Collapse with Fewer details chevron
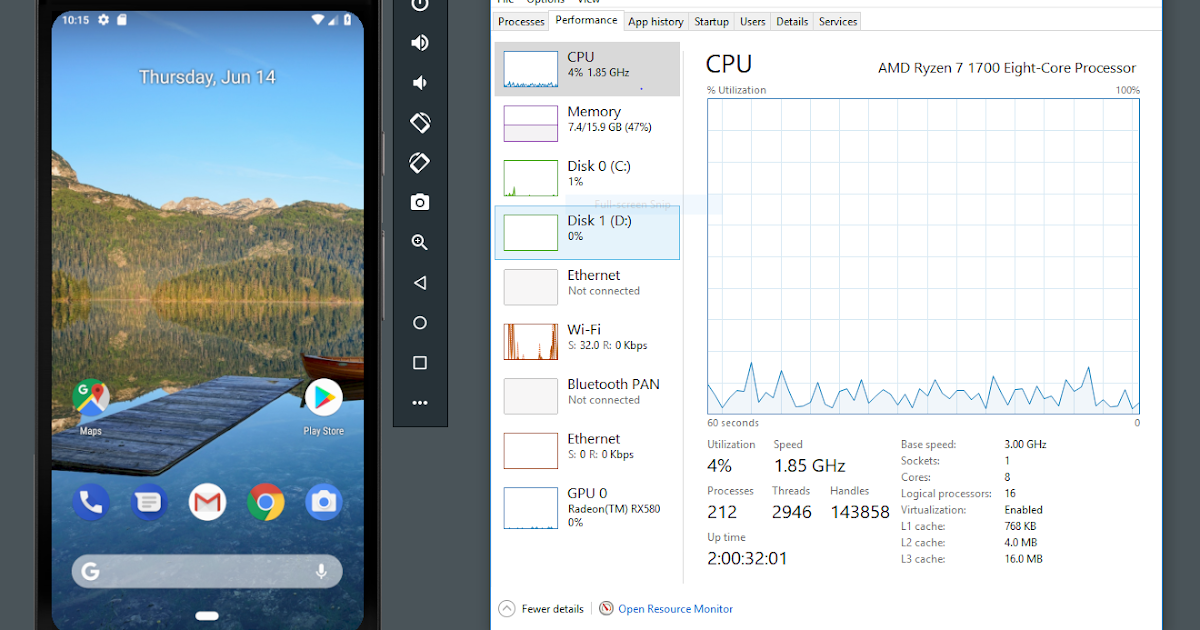This screenshot has height=630, width=1200. coord(507,608)
